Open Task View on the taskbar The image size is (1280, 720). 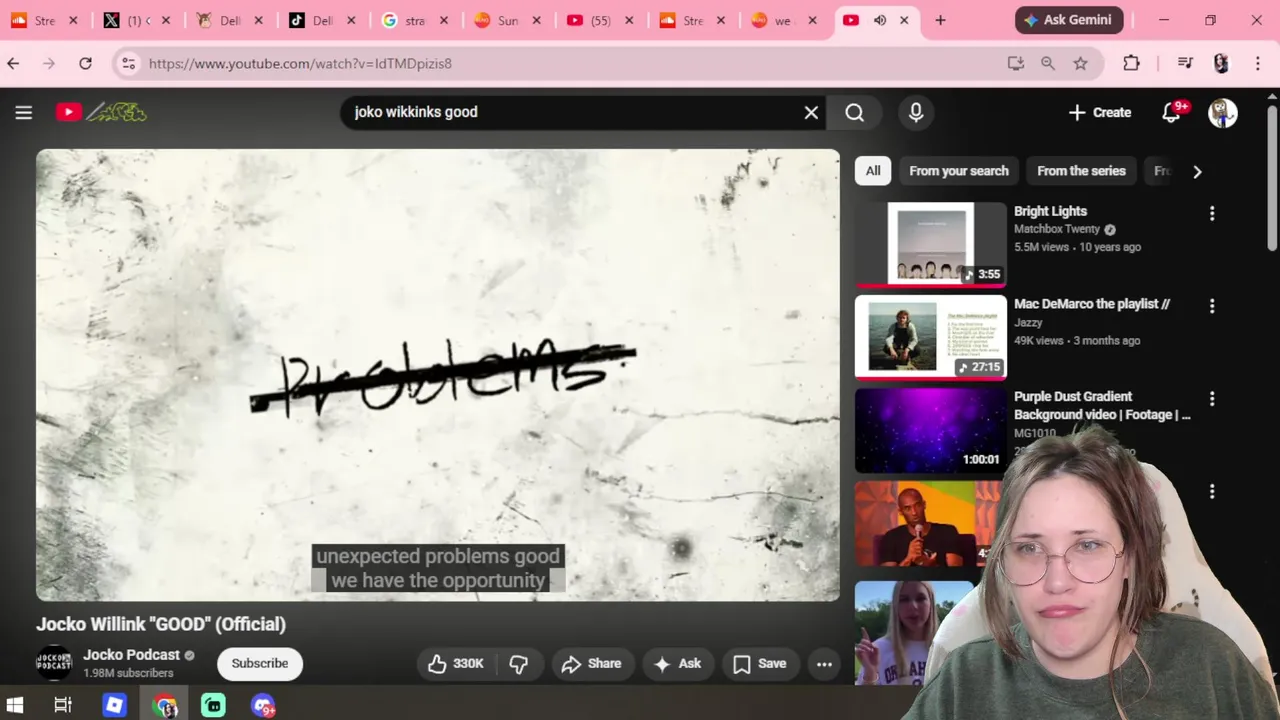(63, 706)
